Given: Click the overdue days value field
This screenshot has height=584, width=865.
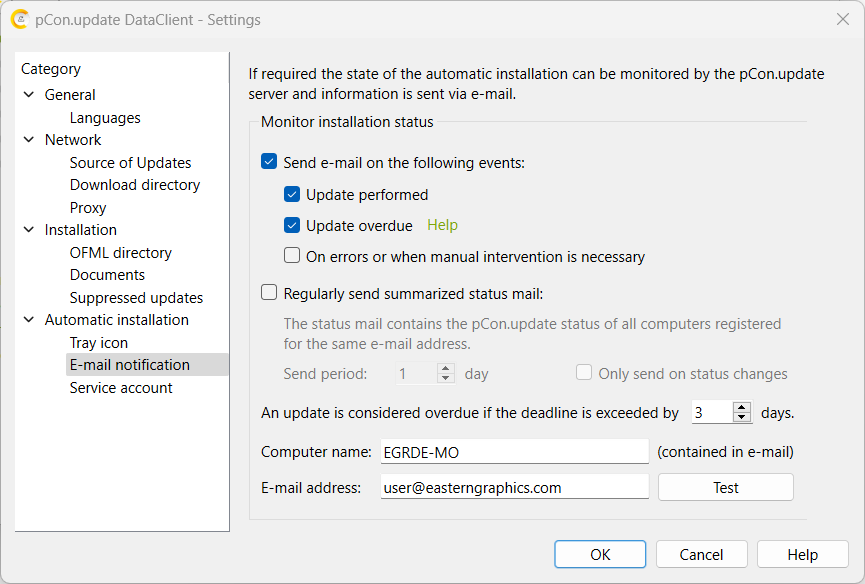Looking at the screenshot, I should pyautogui.click(x=712, y=412).
